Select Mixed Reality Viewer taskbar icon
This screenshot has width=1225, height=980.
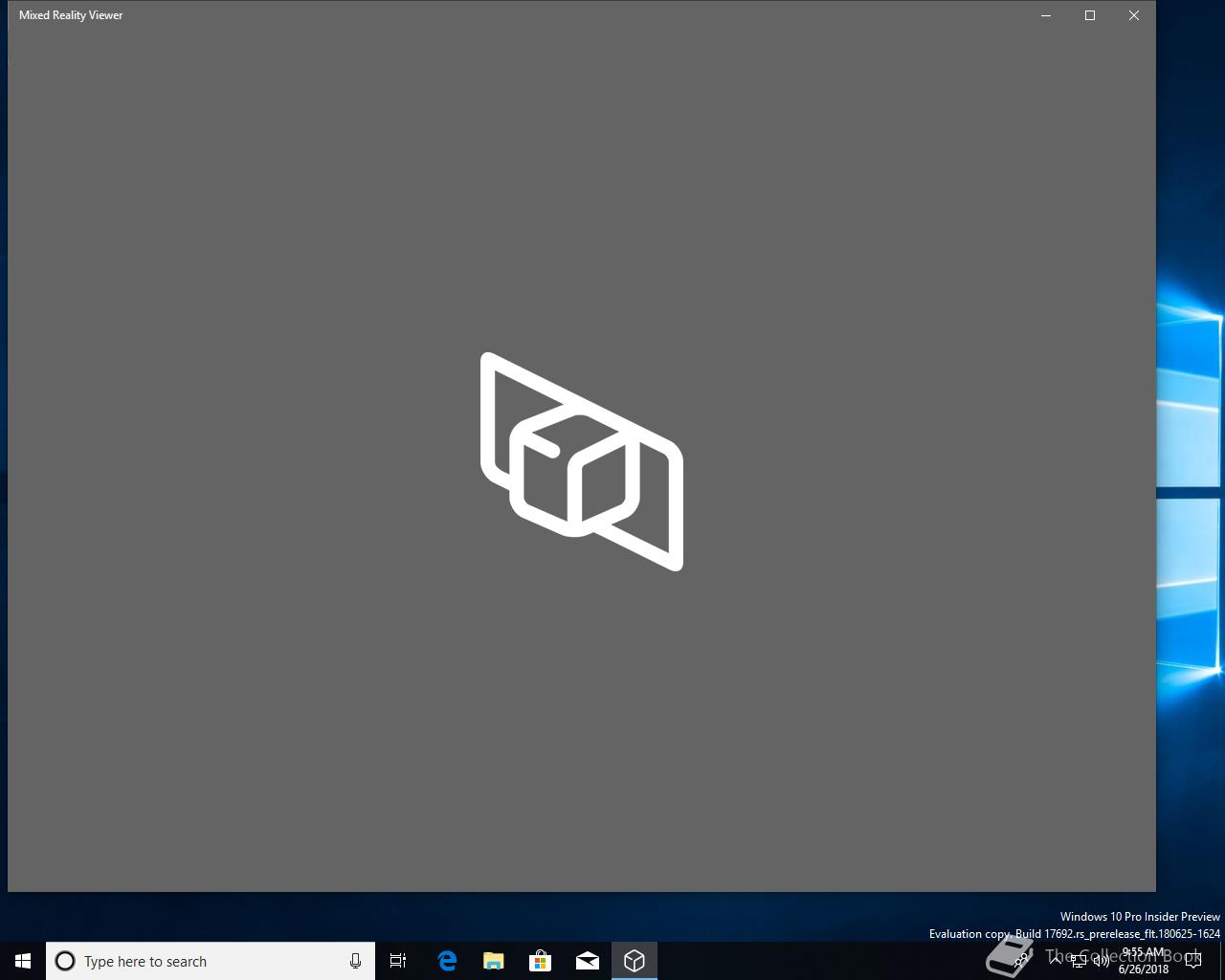tap(635, 961)
